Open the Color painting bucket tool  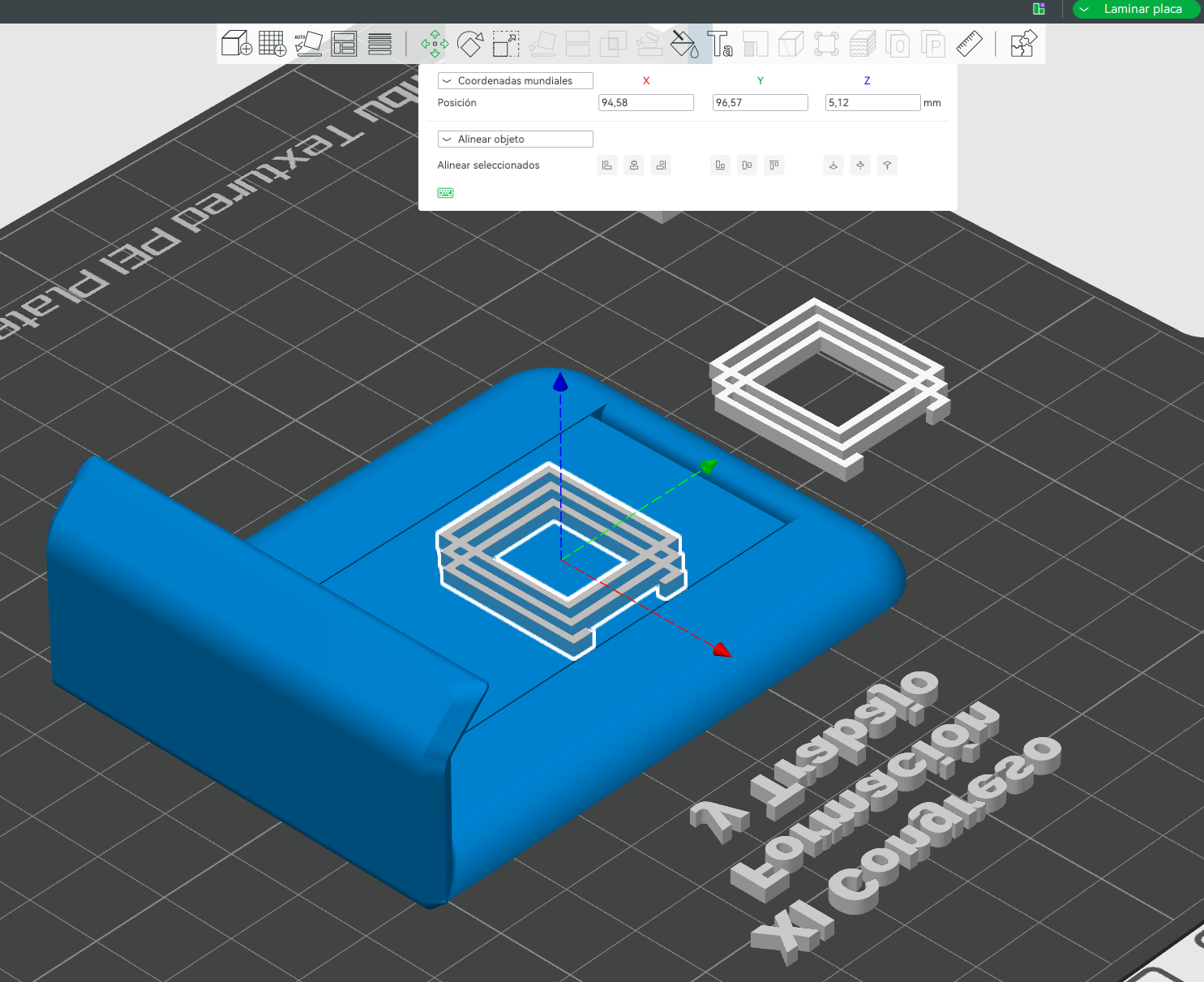pos(684,44)
